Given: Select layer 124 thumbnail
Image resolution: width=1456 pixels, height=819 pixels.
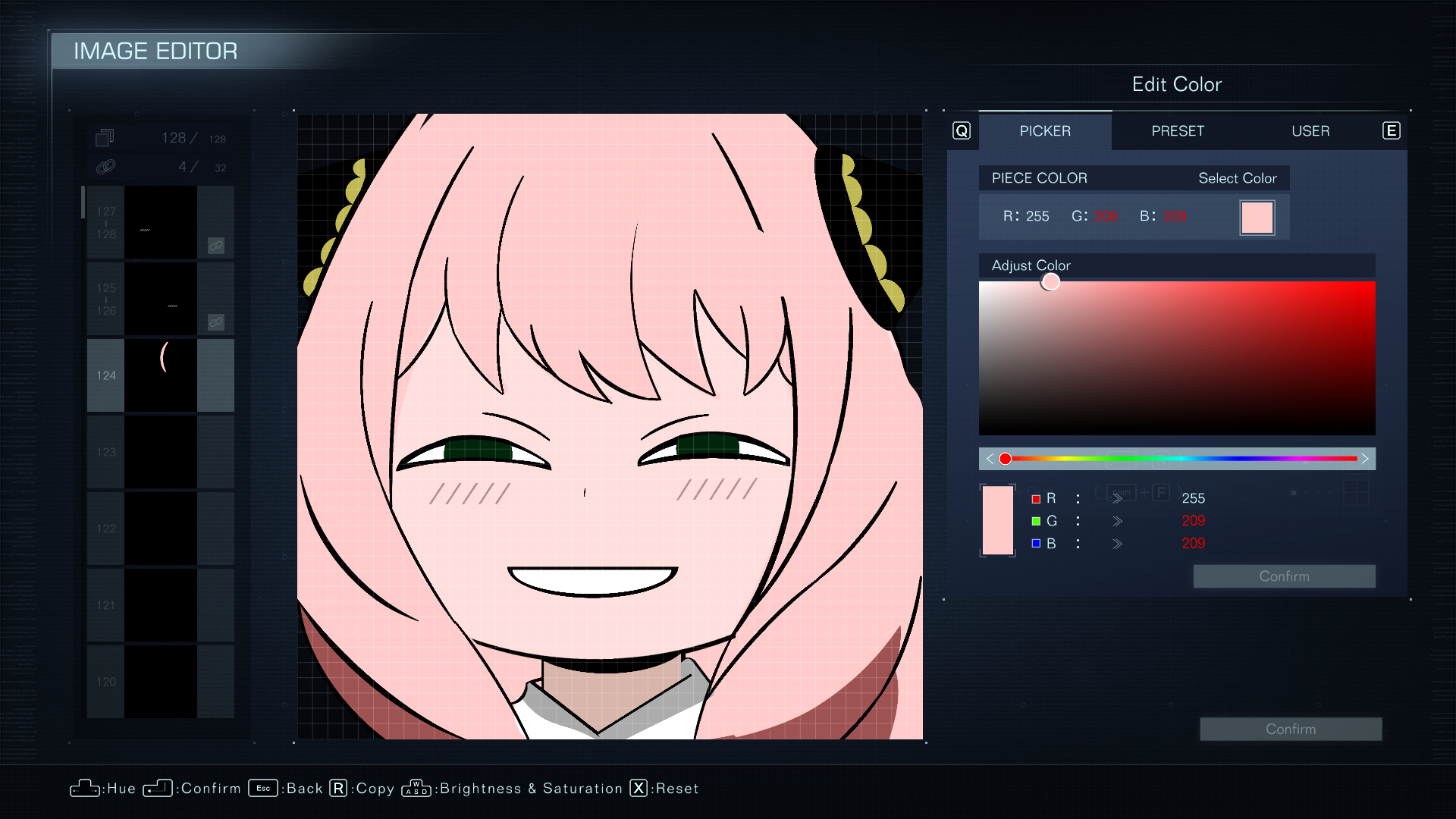Looking at the screenshot, I should pos(161,375).
